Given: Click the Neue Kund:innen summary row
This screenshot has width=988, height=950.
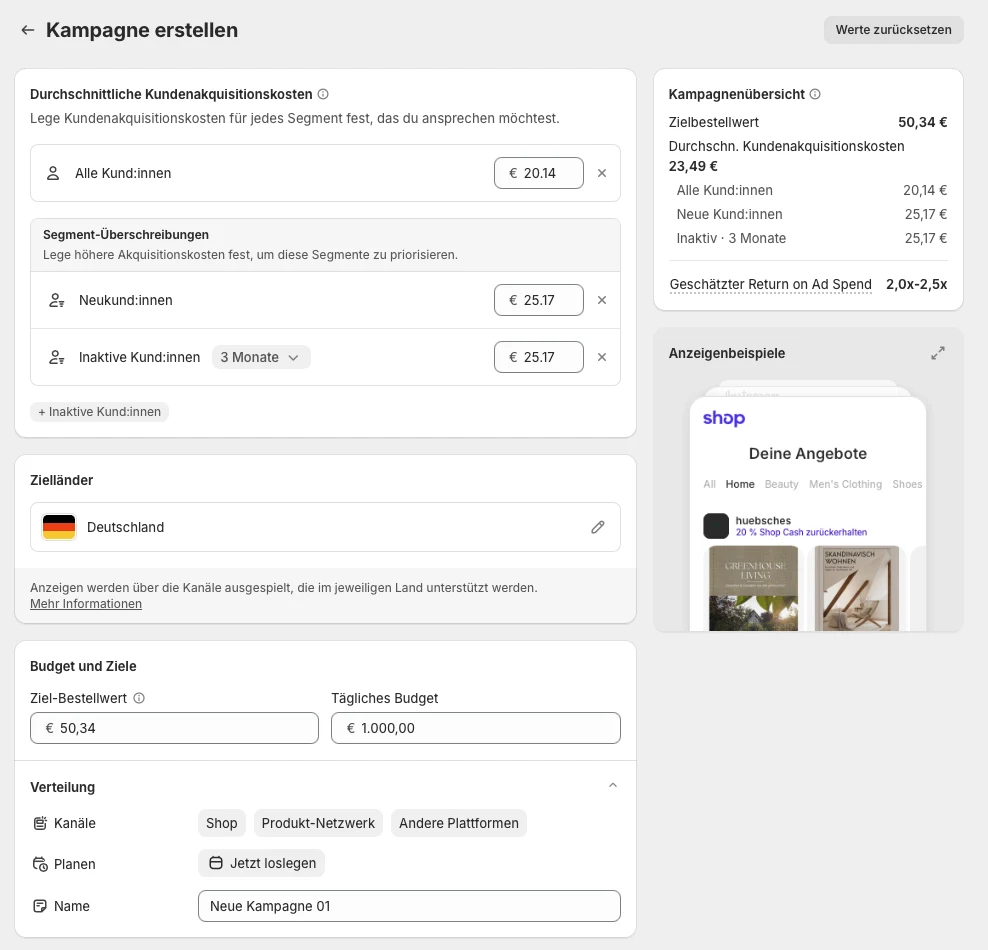Looking at the screenshot, I should tap(812, 214).
